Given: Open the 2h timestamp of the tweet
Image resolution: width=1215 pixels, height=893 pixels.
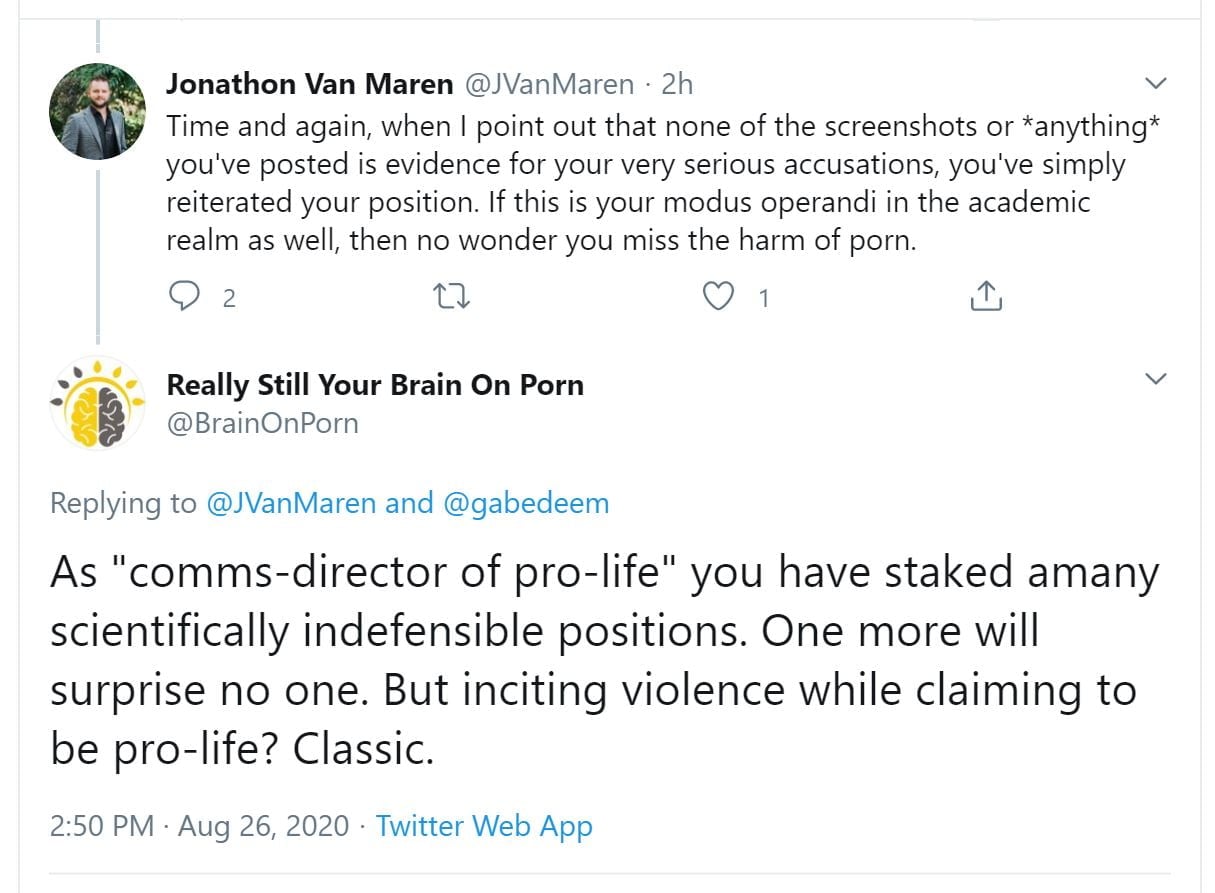Looking at the screenshot, I should pos(677,84).
